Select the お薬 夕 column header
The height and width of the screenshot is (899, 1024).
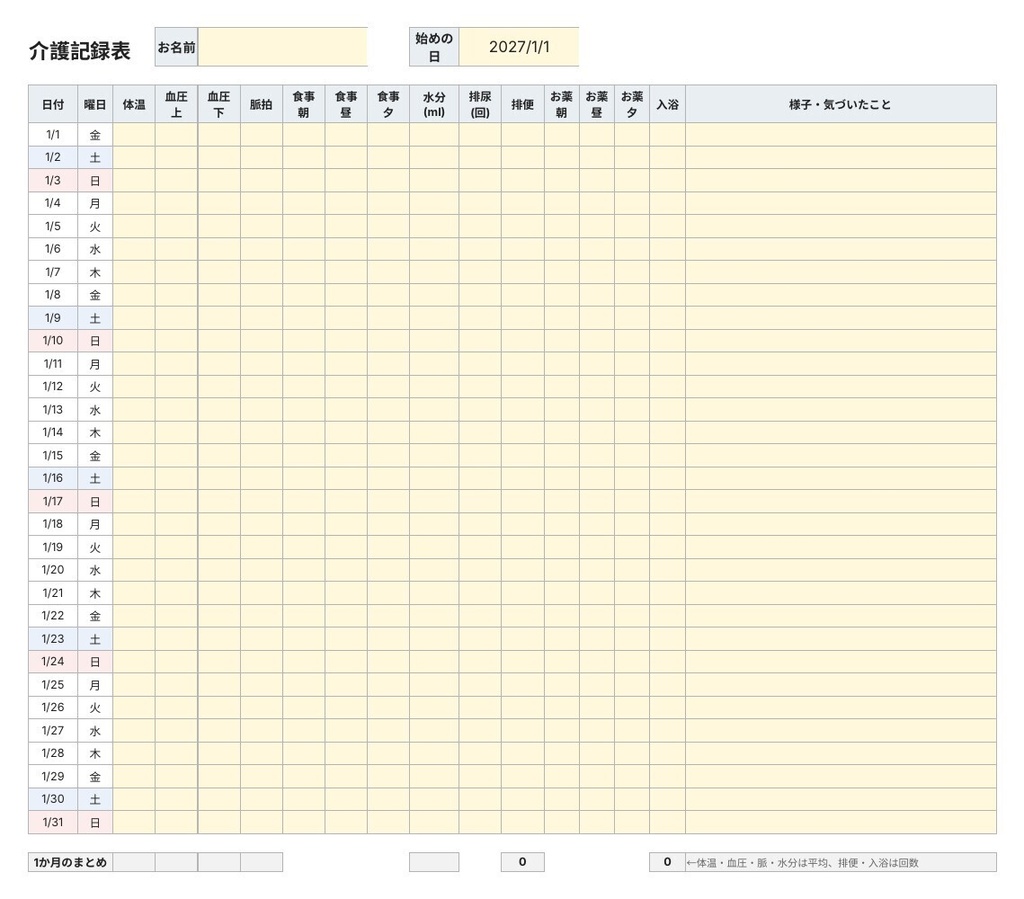coord(632,104)
